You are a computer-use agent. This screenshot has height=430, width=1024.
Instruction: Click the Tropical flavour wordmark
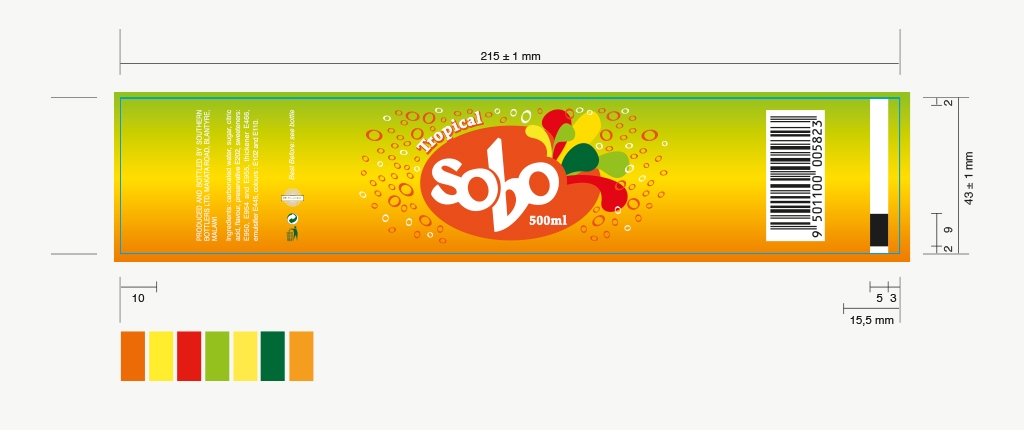coord(450,131)
